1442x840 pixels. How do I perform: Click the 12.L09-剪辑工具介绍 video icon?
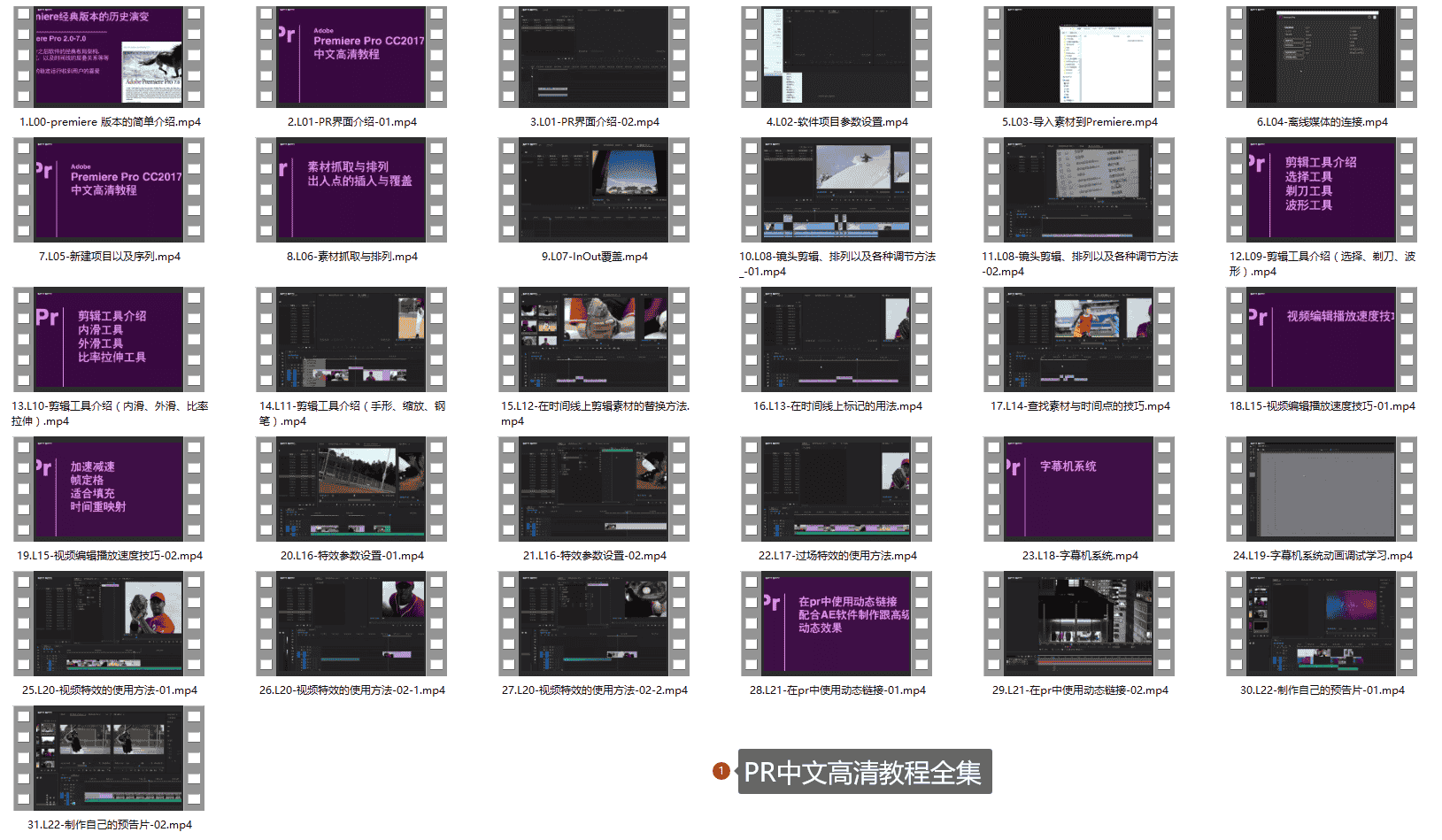click(1322, 189)
